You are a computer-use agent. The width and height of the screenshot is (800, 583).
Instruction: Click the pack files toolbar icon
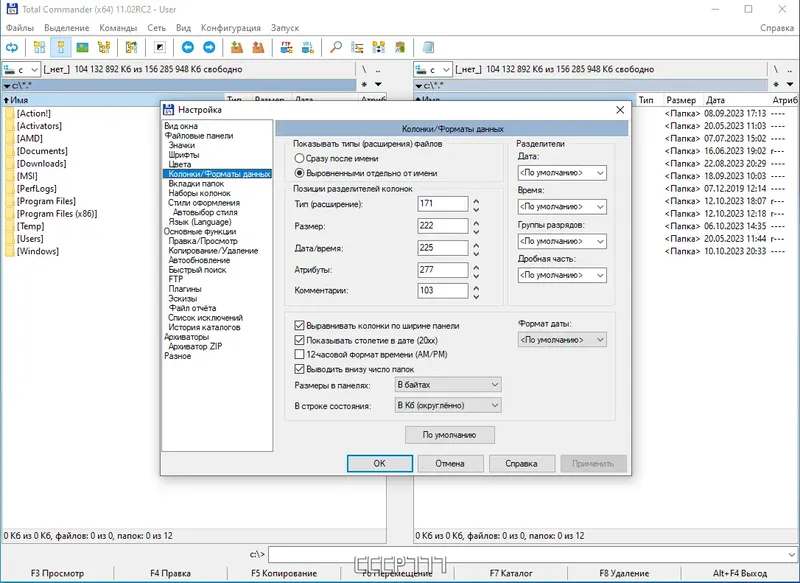(x=237, y=48)
